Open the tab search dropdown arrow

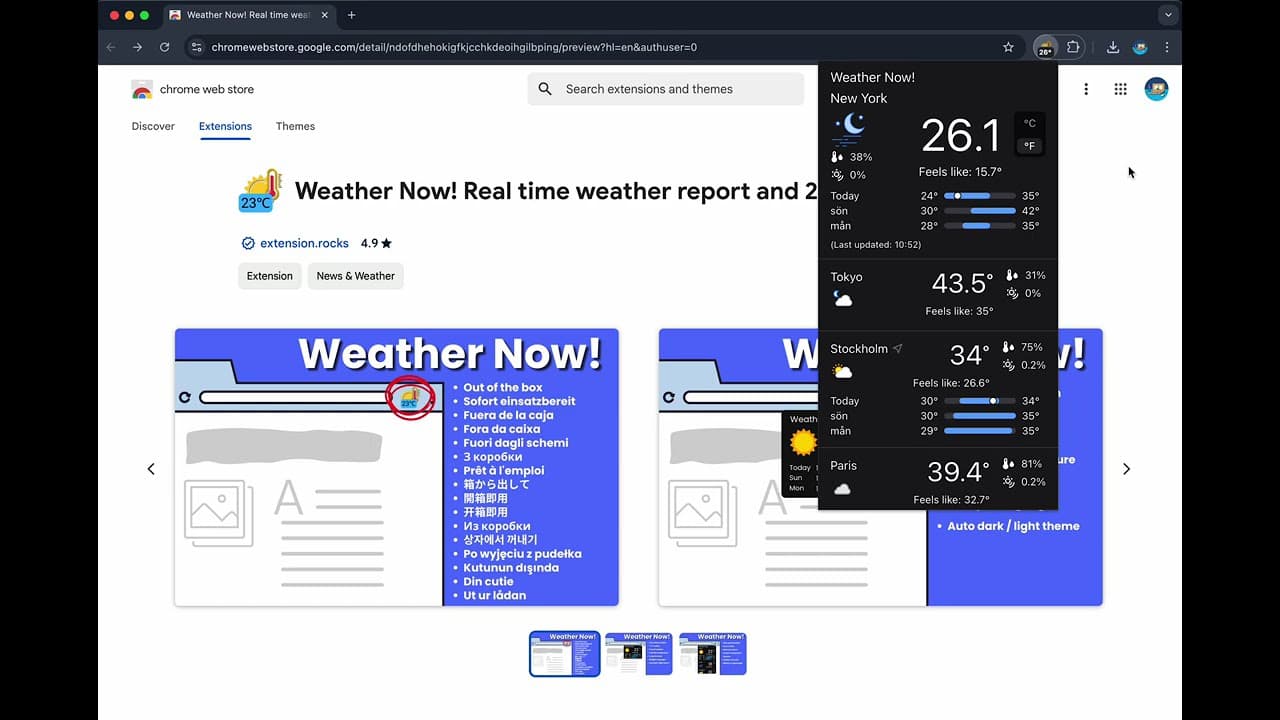pos(1168,15)
